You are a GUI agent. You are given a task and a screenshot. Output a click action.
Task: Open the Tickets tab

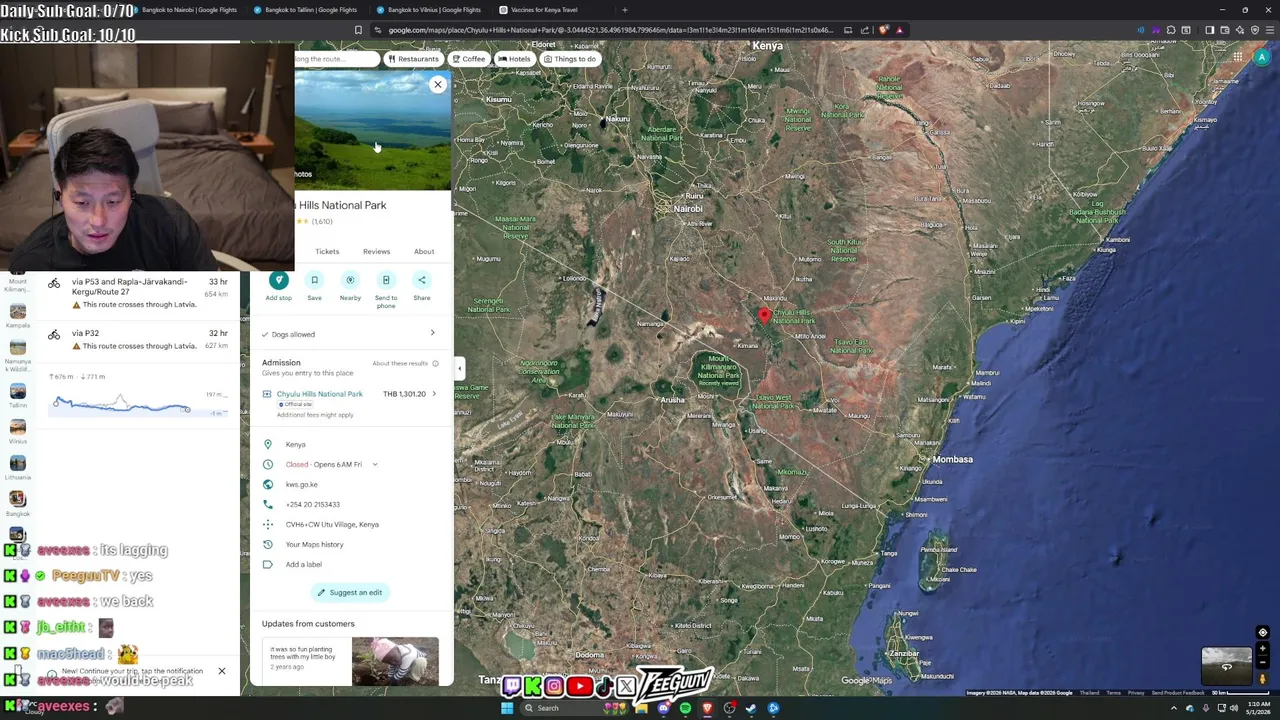[327, 251]
